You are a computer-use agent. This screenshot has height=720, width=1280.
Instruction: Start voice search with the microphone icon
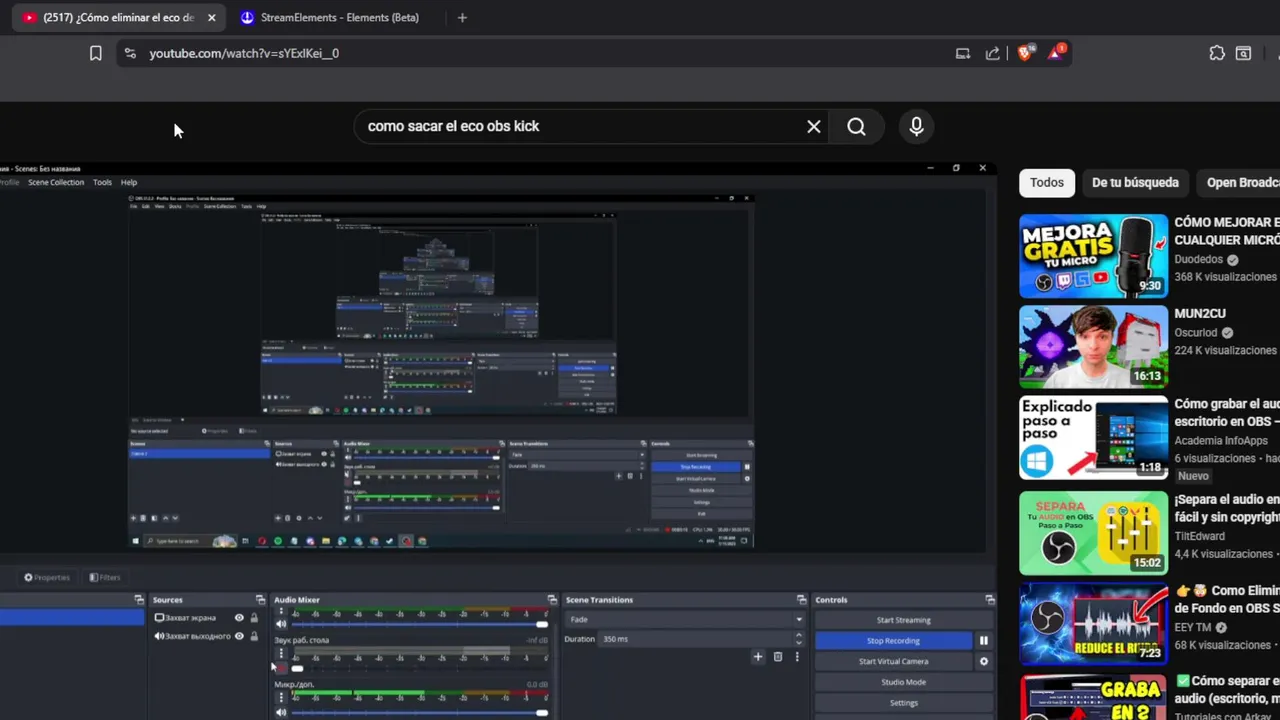916,126
